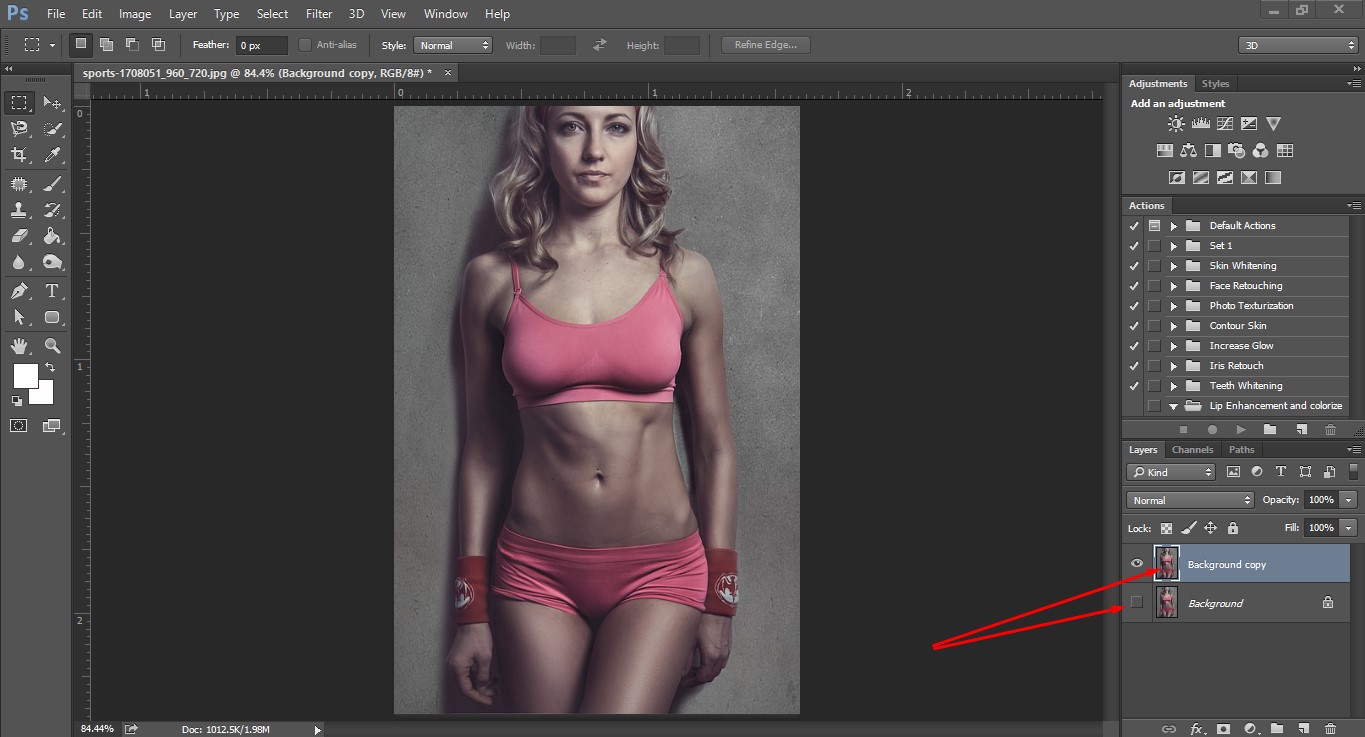Add a Photo Filter adjustment

click(x=1237, y=151)
